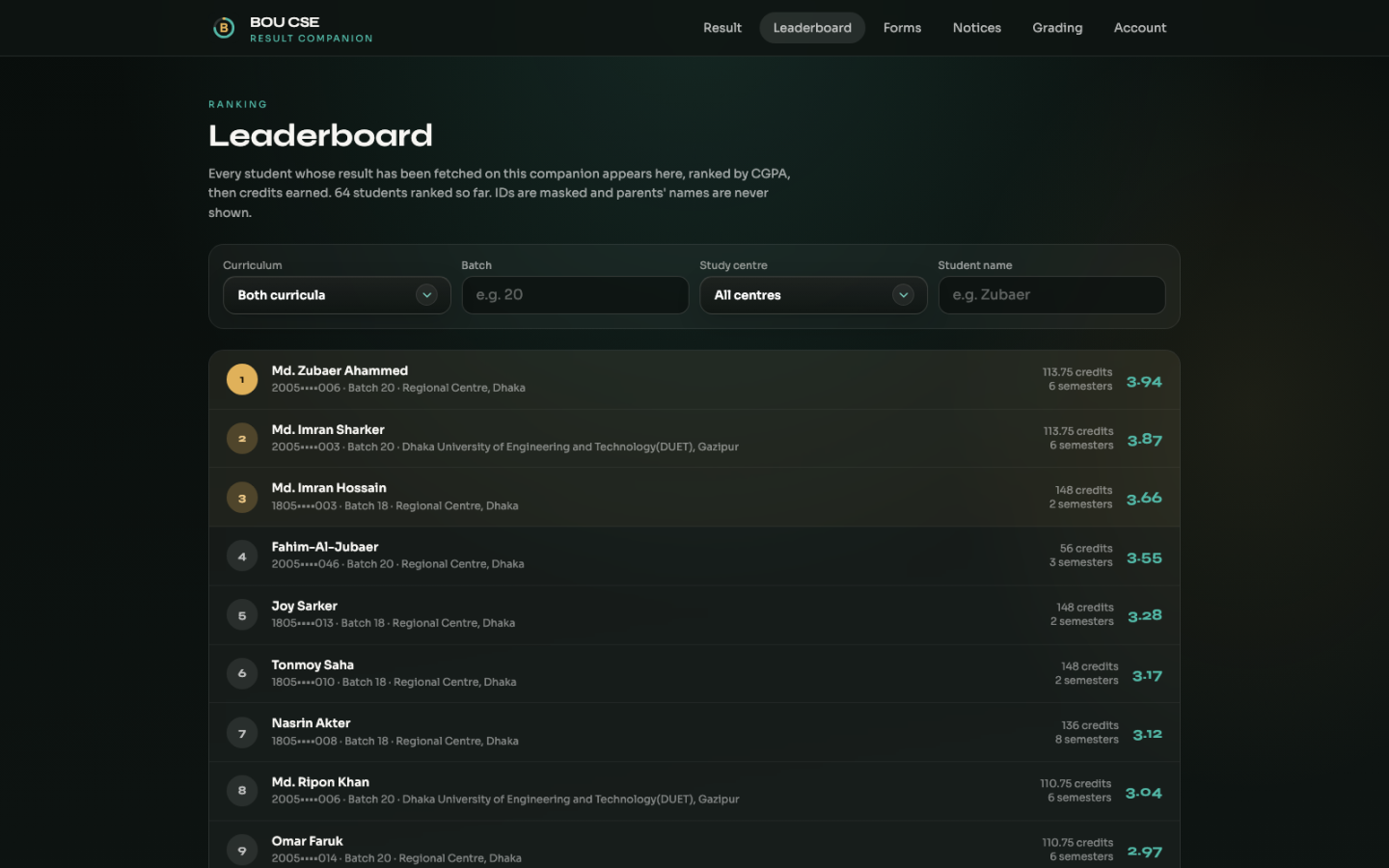Viewport: 1389px width, 868px height.
Task: Click the 3.12 CGPA value
Action: click(1147, 735)
